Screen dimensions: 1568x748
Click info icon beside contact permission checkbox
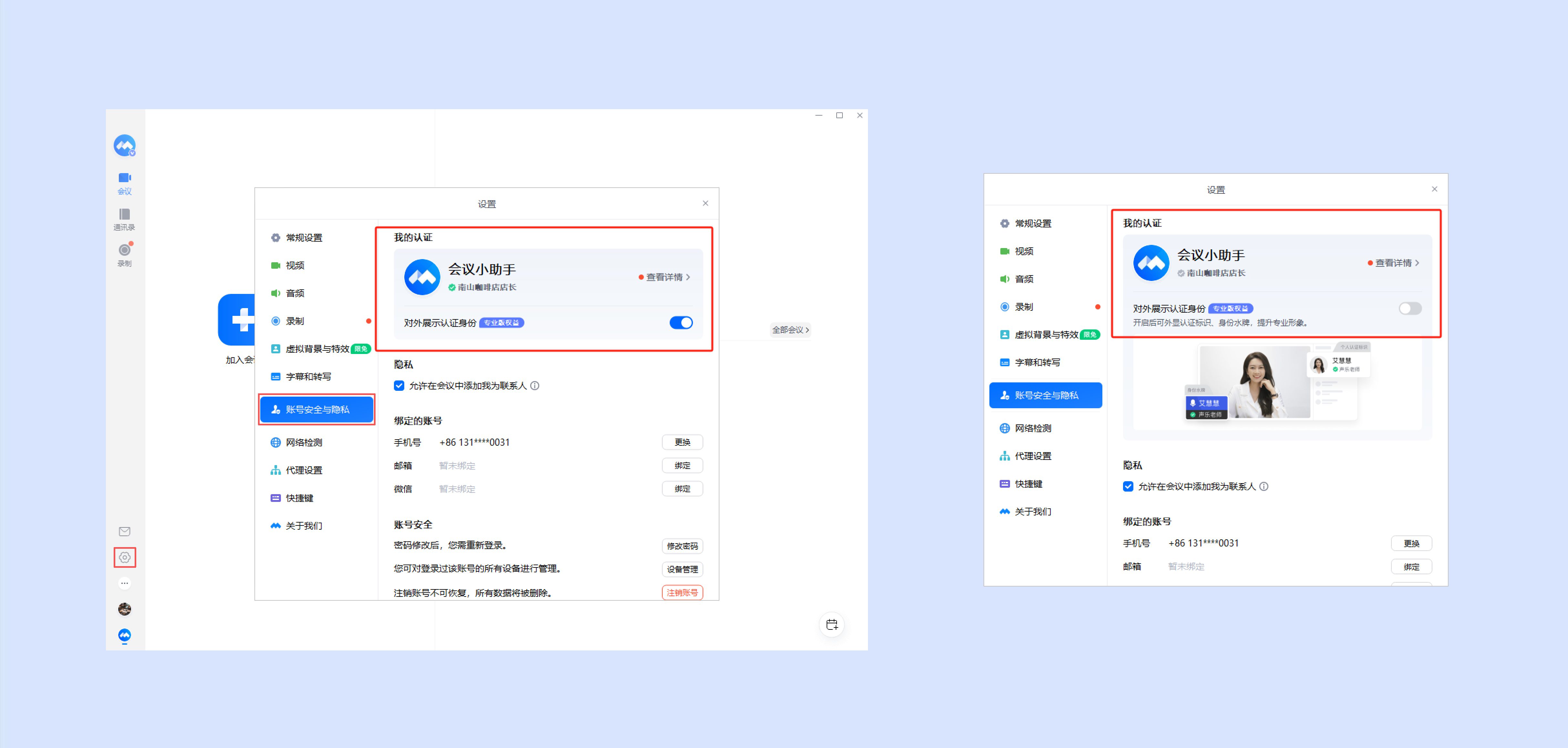(534, 385)
